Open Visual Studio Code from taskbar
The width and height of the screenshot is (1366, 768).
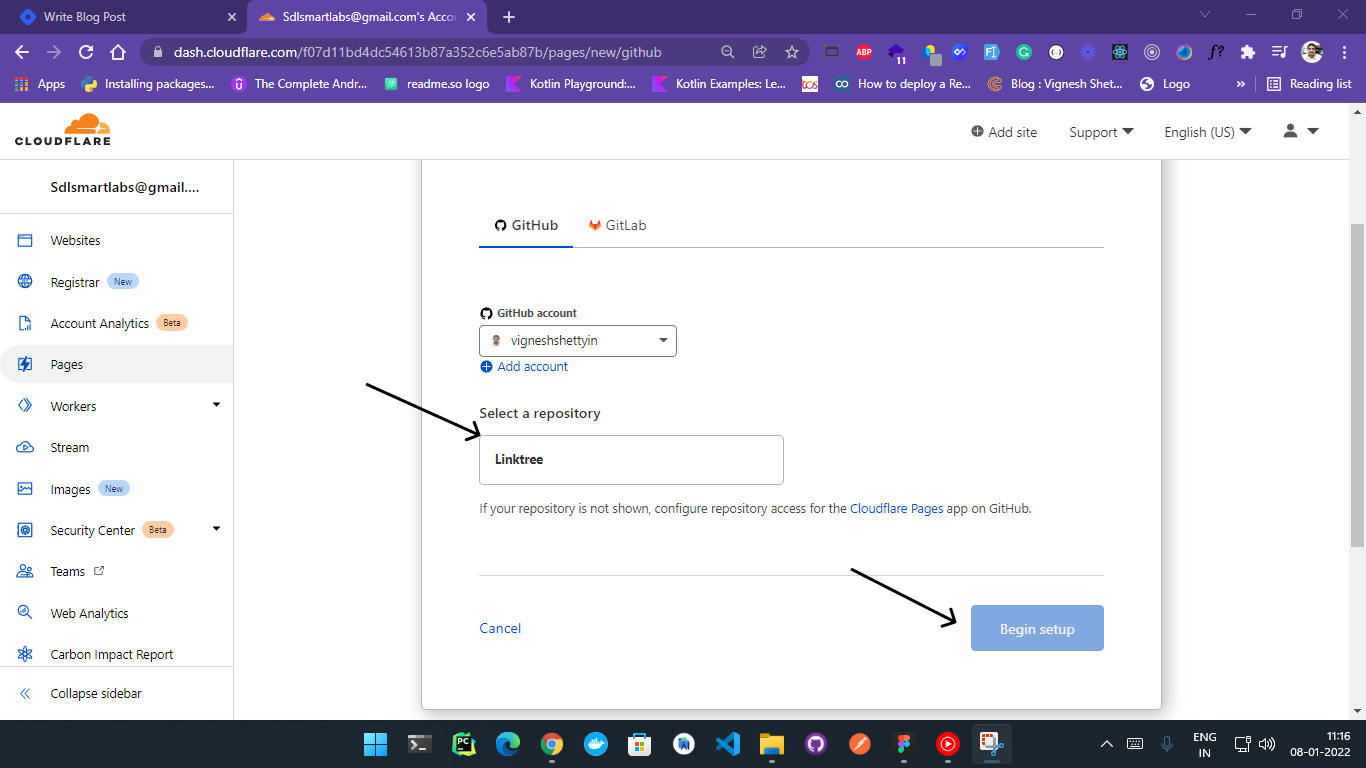[x=727, y=744]
